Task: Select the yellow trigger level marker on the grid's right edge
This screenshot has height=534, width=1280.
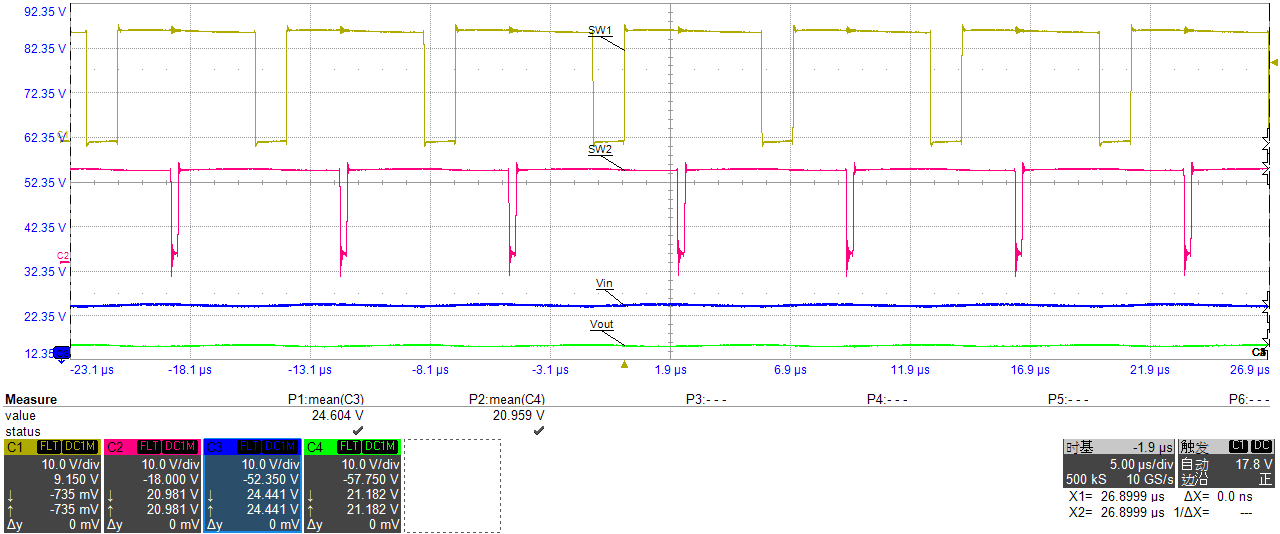Action: (x=1273, y=64)
